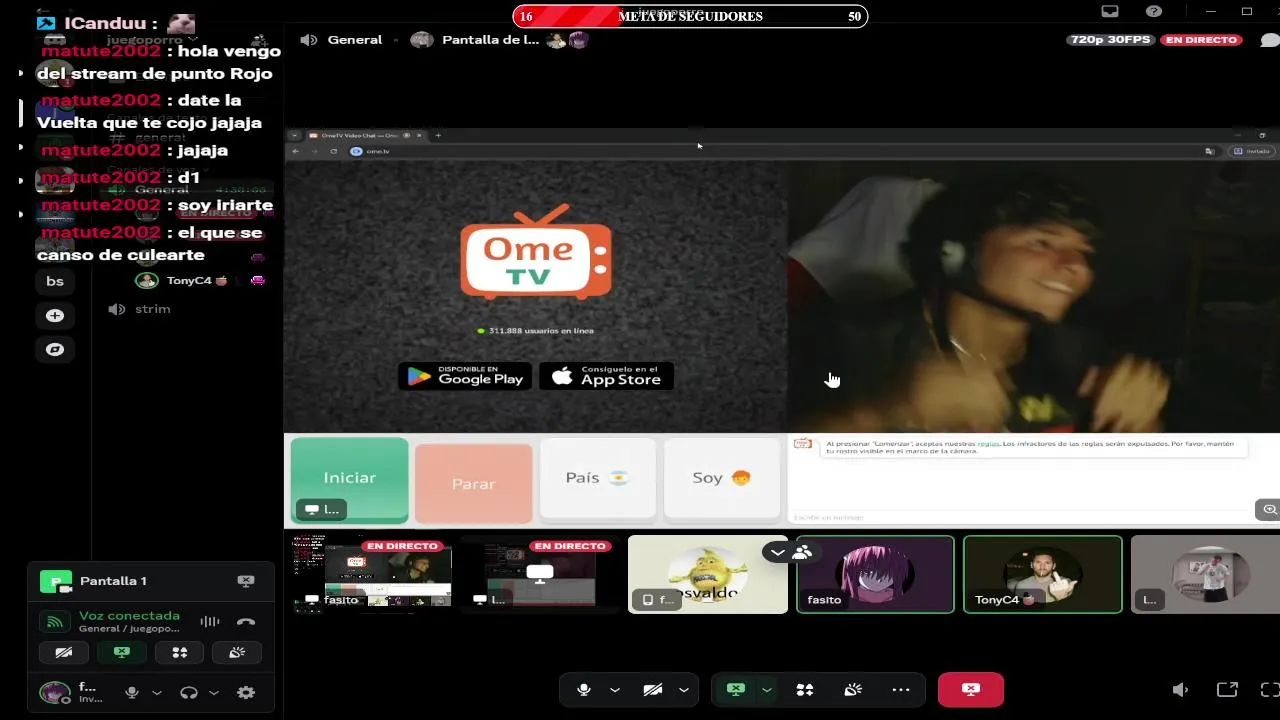Screen dimensions: 1280x720
Task: Open discover servers compass icon
Action: 55,350
